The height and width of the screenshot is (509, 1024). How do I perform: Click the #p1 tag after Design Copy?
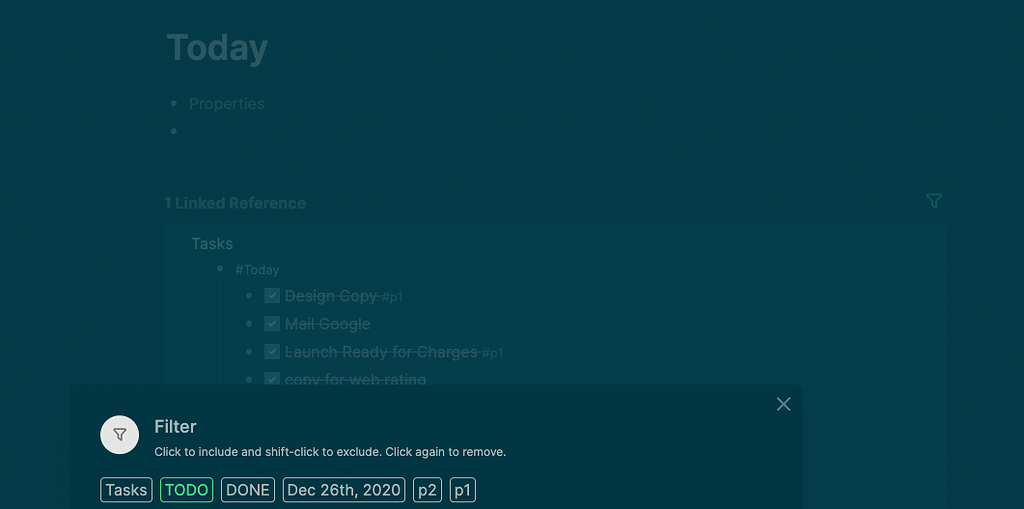click(392, 297)
